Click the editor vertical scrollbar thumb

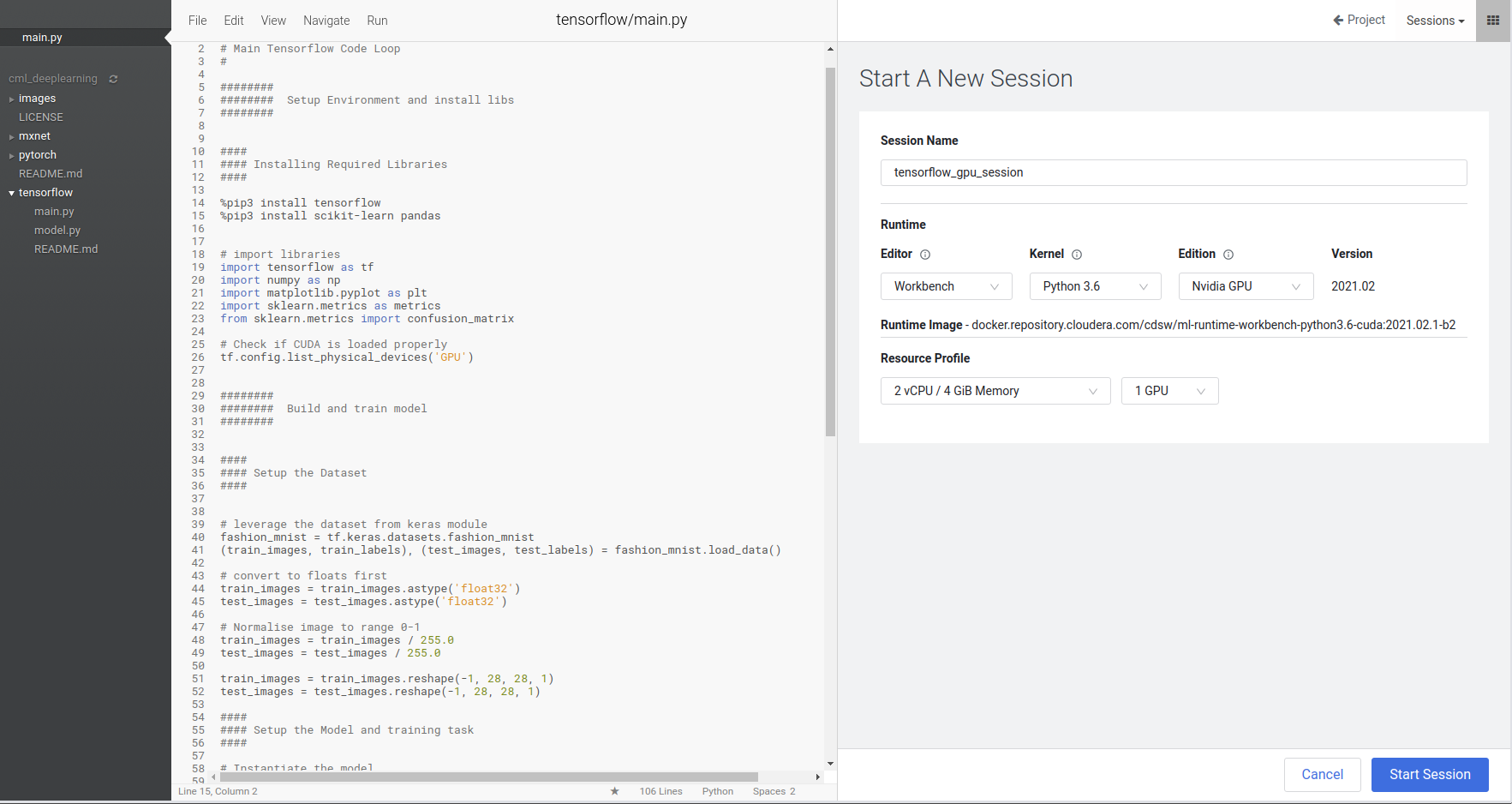pyautogui.click(x=830, y=252)
